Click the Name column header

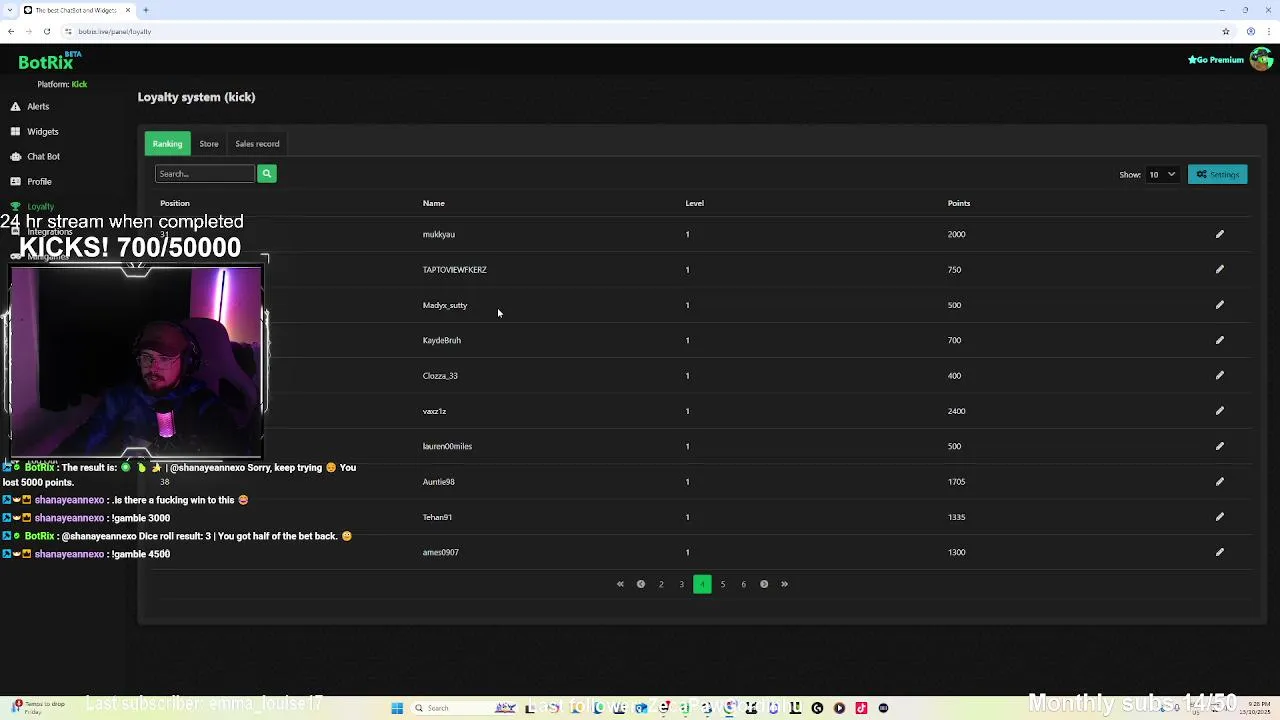433,203
